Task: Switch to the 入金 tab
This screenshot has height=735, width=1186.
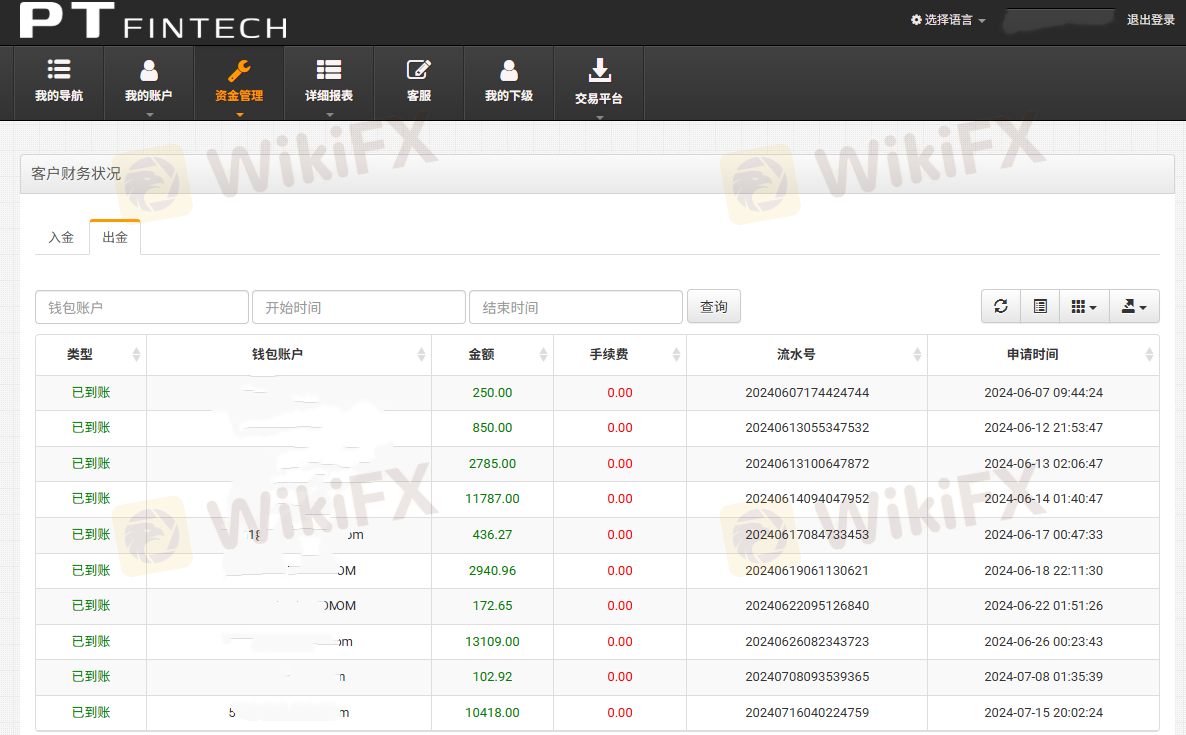Action: [x=61, y=238]
